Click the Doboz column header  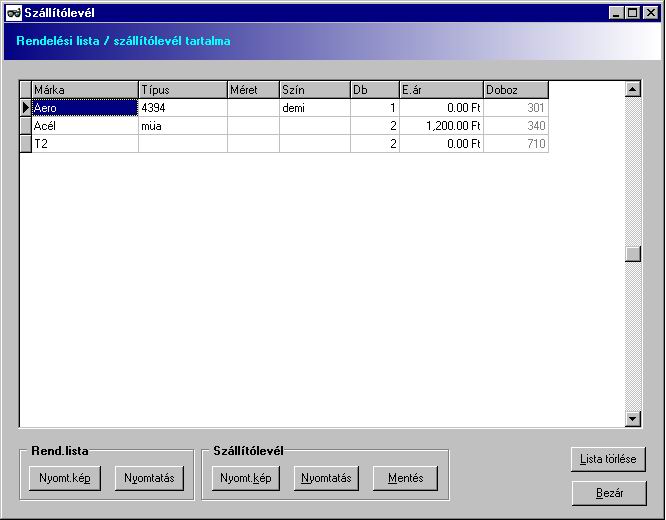[x=516, y=90]
